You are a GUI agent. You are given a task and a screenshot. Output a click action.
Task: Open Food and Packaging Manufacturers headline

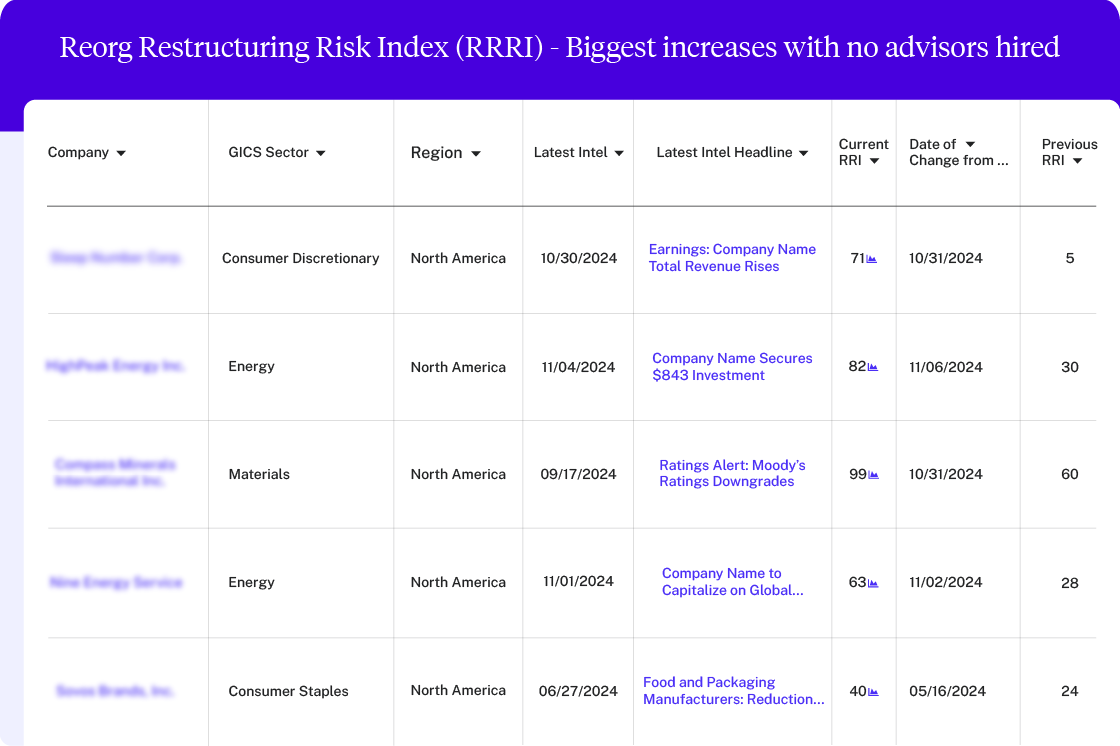(x=733, y=691)
